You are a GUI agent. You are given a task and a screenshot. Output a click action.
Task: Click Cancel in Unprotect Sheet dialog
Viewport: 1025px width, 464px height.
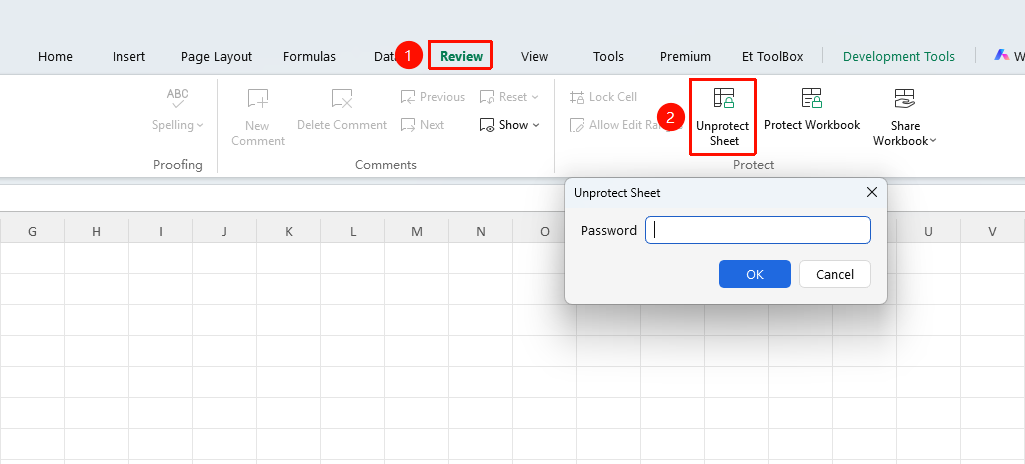[835, 274]
